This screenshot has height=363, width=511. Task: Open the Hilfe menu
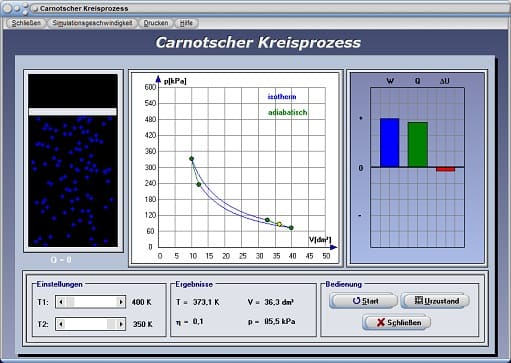[186, 23]
